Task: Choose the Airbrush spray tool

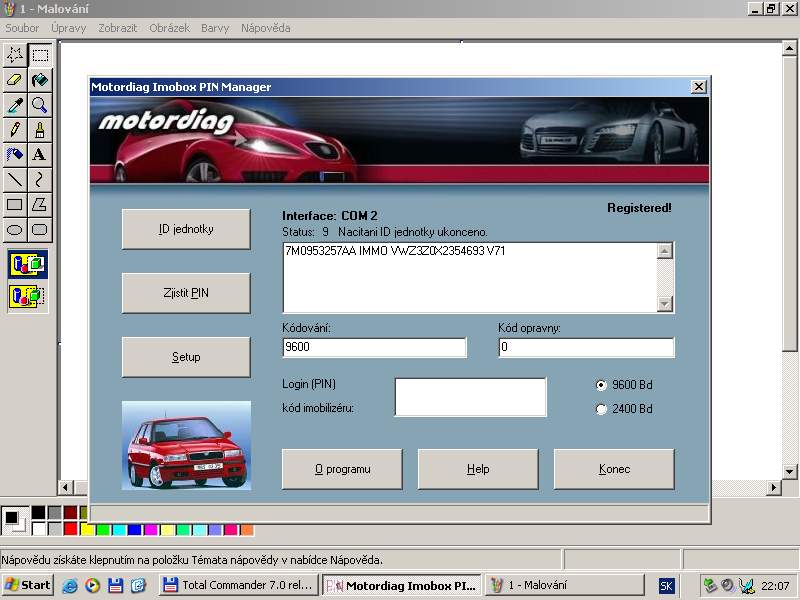Action: 15,155
